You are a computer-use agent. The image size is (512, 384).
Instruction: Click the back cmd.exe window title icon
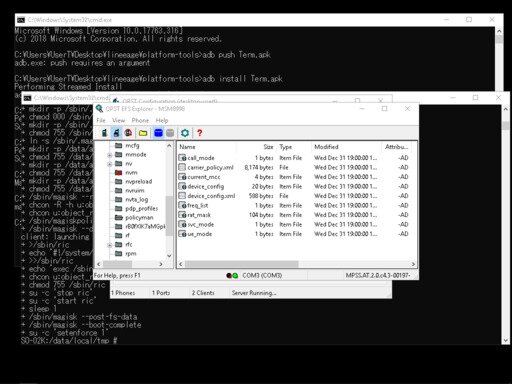pyautogui.click(x=21, y=20)
